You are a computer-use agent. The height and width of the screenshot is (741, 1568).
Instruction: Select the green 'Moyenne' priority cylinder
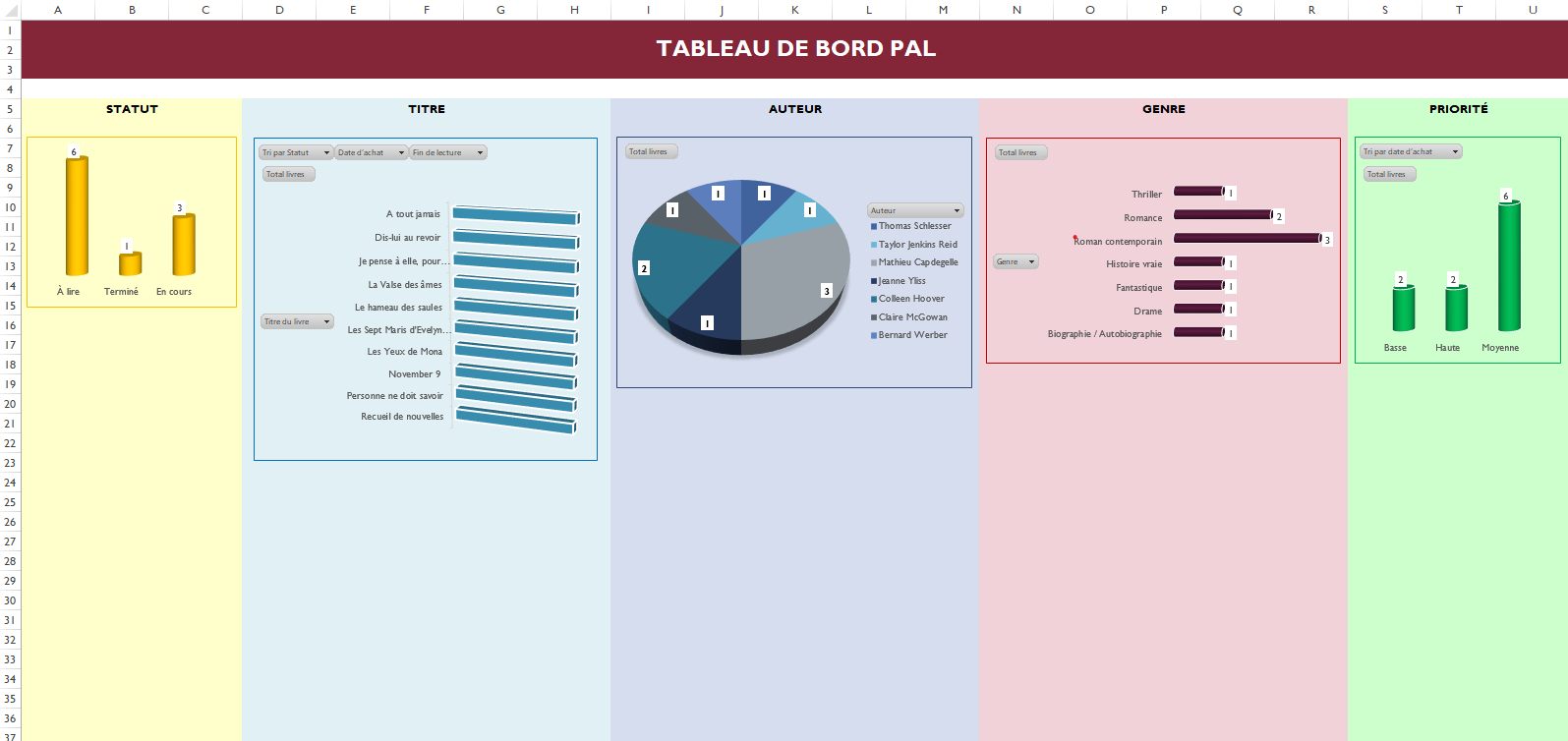pyautogui.click(x=1508, y=265)
